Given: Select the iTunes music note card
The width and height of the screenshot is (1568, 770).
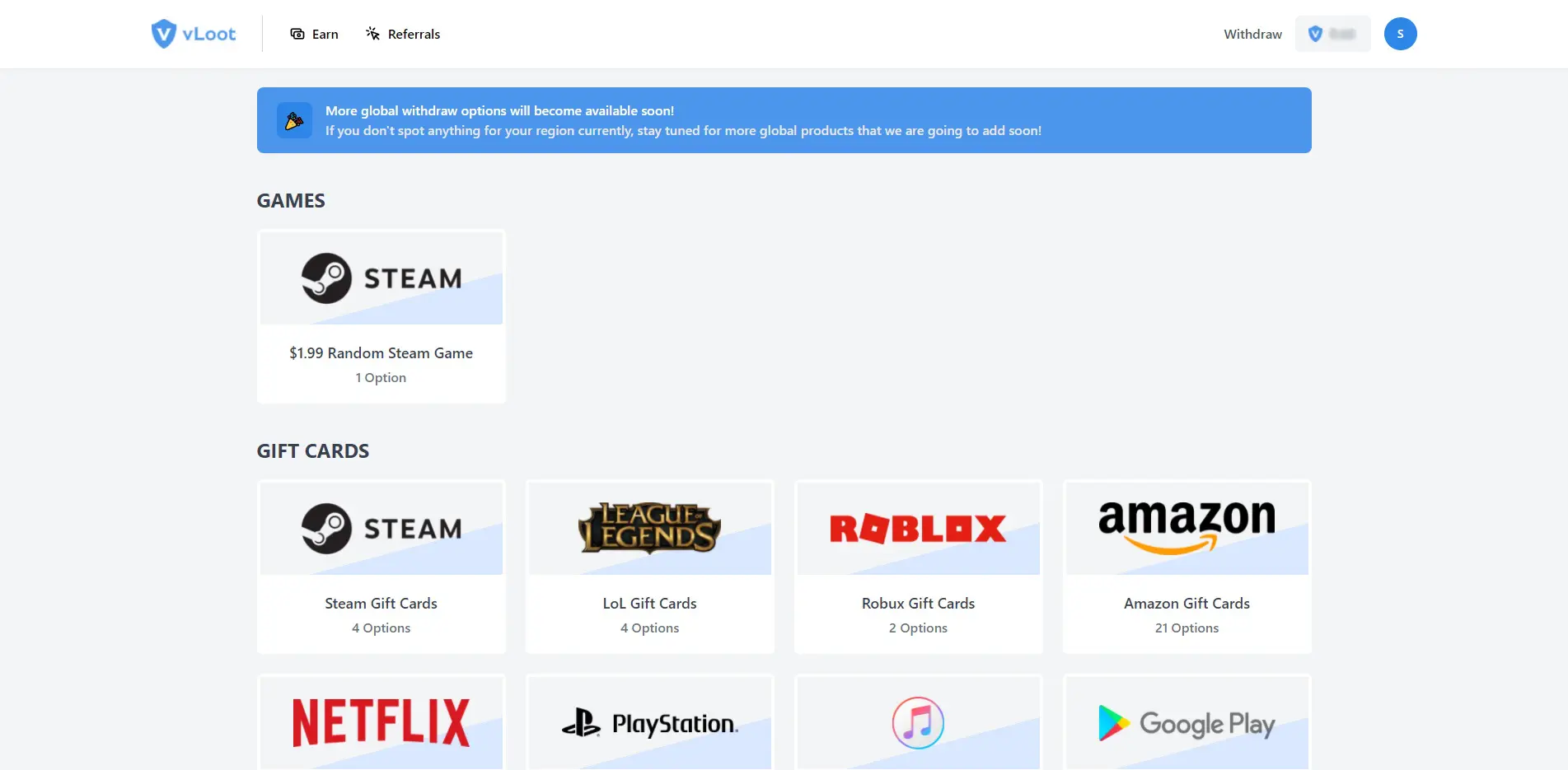Looking at the screenshot, I should pyautogui.click(x=919, y=722).
